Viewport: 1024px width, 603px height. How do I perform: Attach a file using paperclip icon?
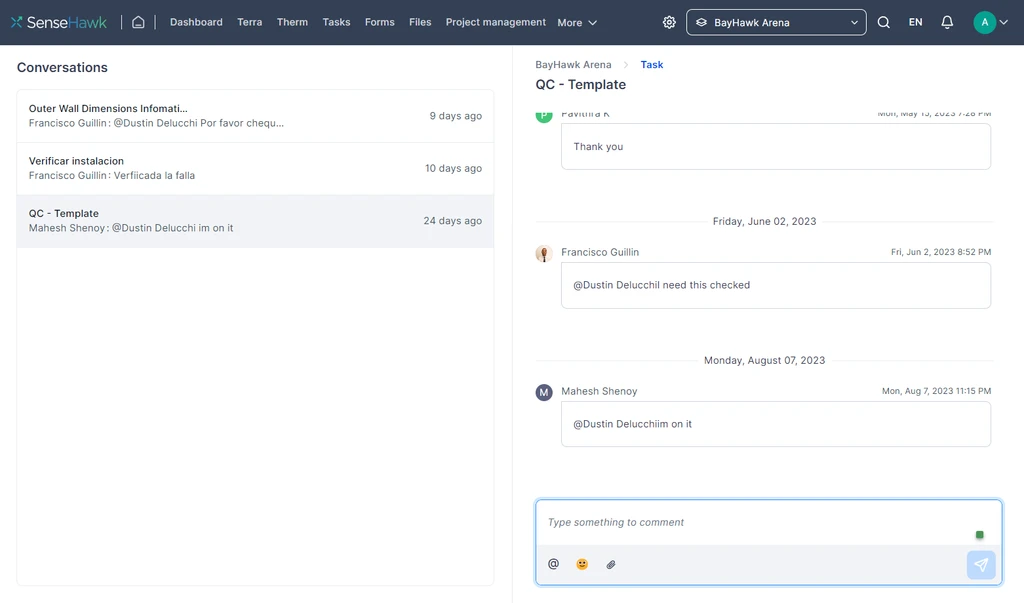(611, 564)
